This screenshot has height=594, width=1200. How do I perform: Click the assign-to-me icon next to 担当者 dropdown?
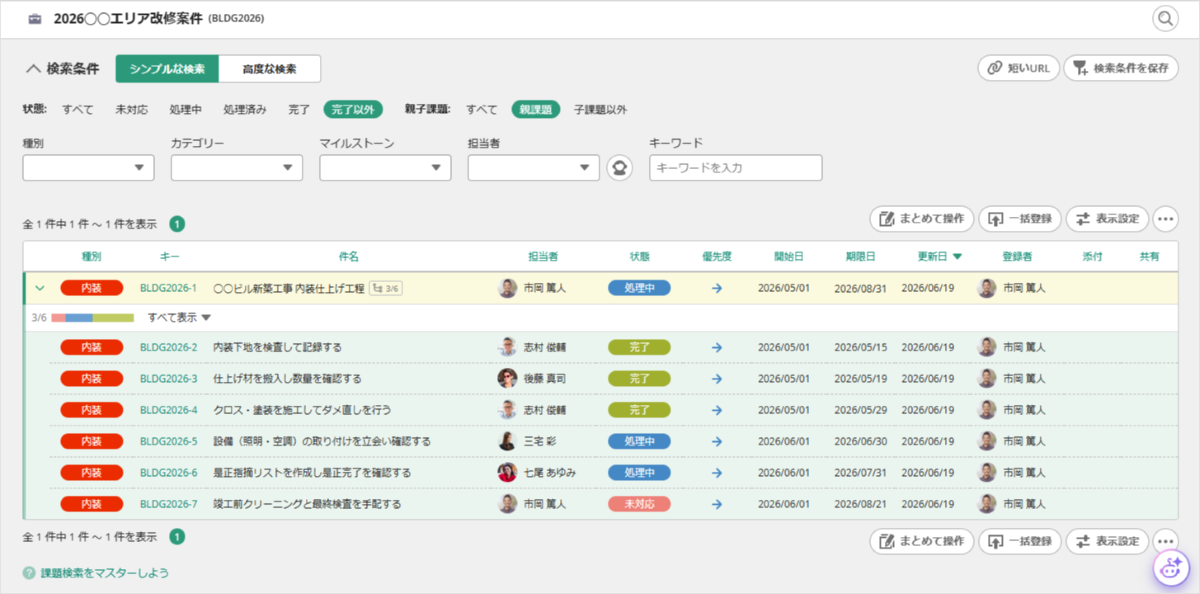(x=620, y=167)
